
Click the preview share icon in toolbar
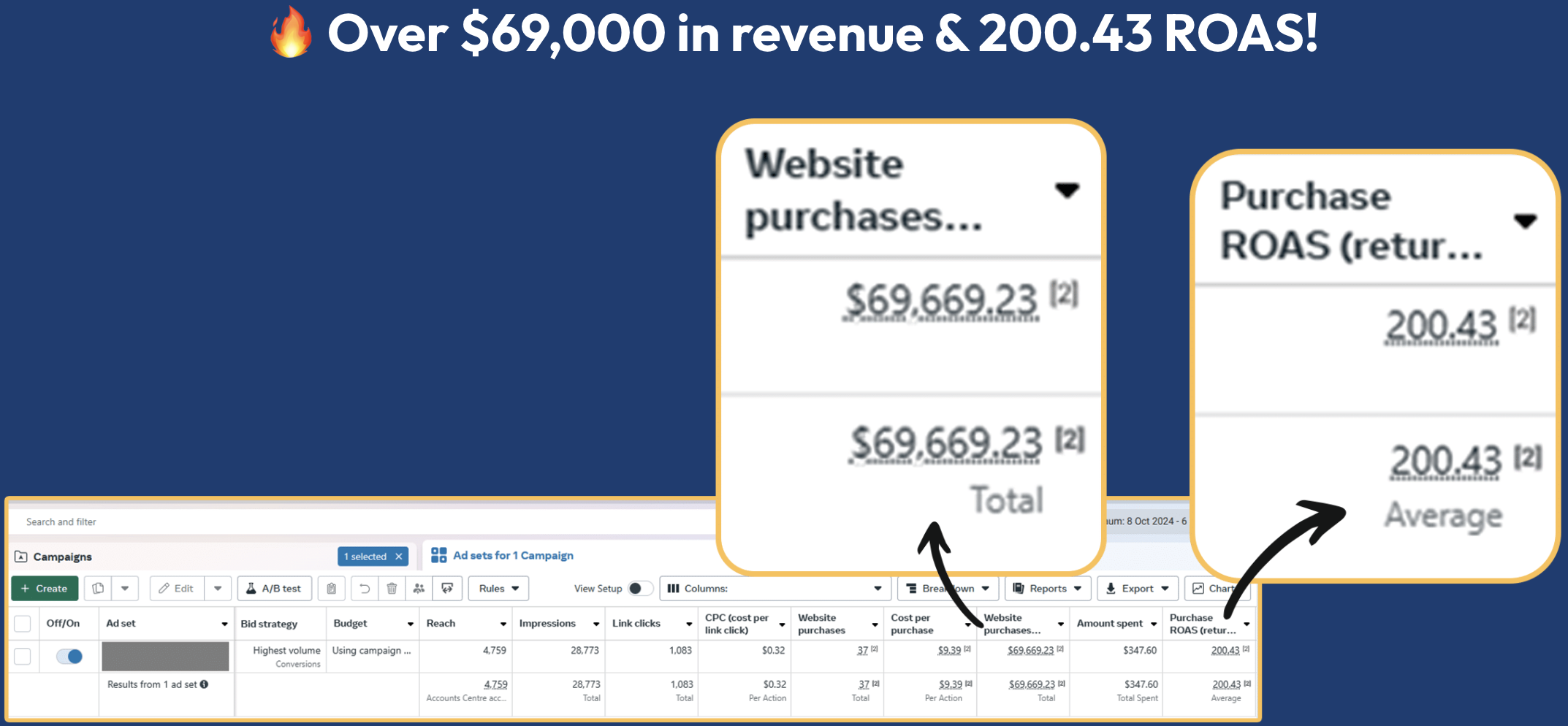point(447,589)
